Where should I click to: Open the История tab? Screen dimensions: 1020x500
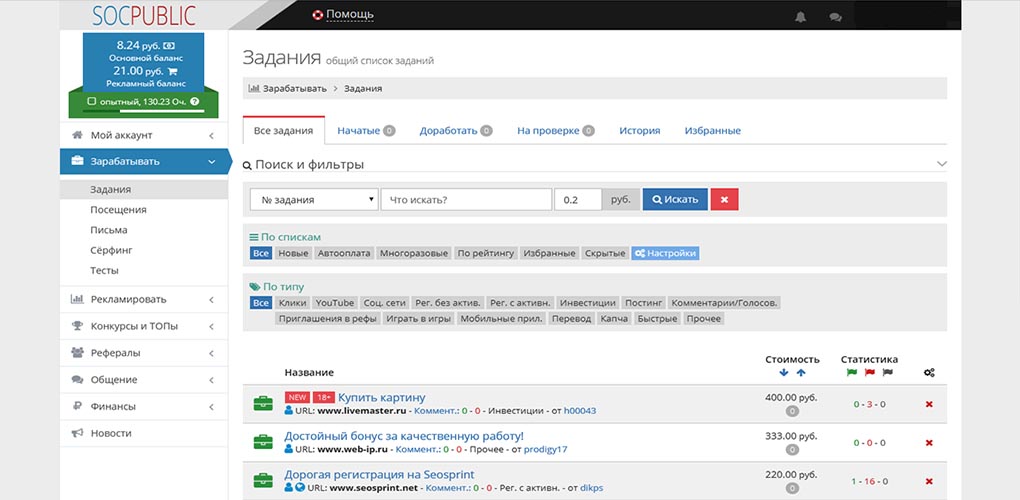tap(639, 131)
